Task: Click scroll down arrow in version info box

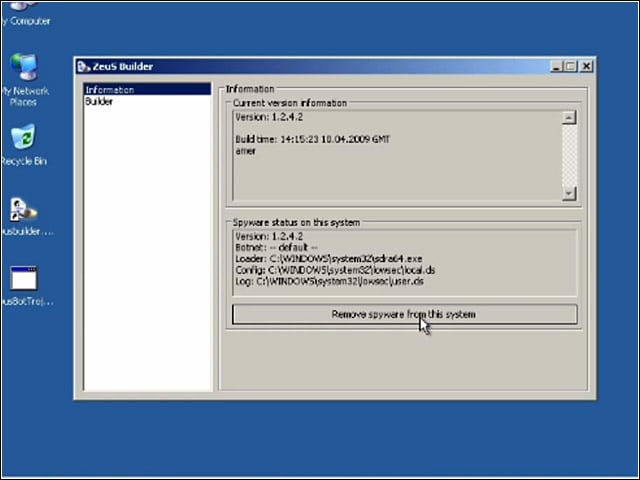Action: [569, 193]
